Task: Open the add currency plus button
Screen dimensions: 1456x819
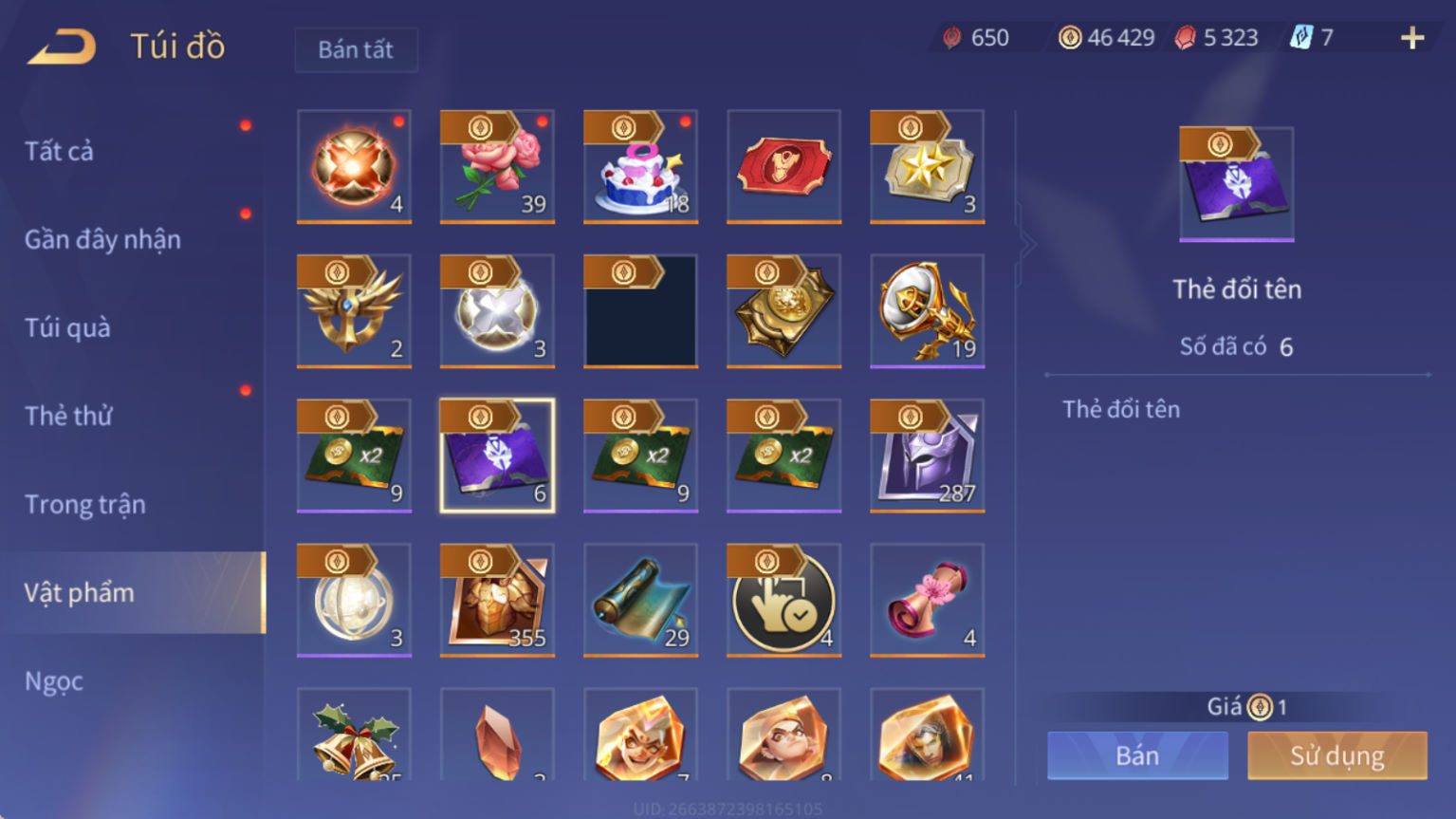Action: [1412, 38]
